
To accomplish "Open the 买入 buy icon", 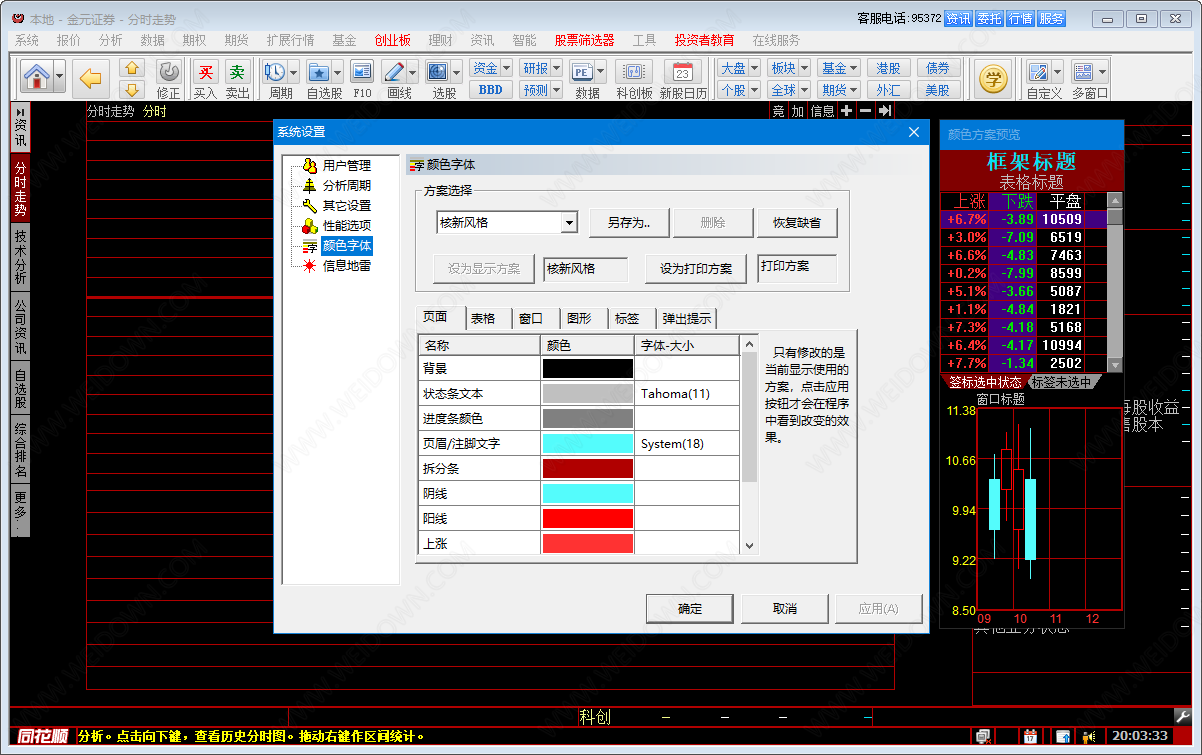I will pyautogui.click(x=205, y=72).
